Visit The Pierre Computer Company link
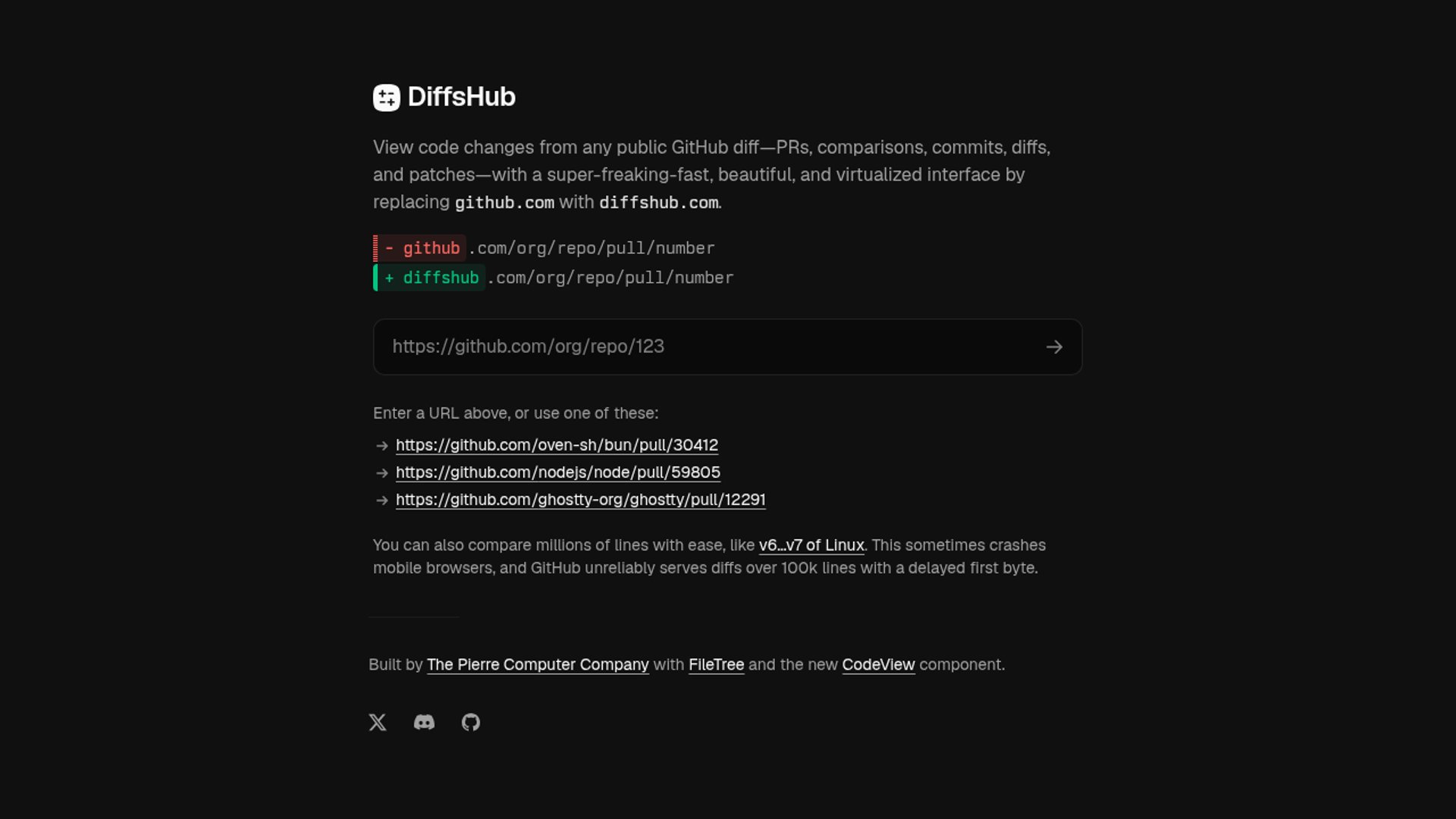Screen dimensions: 1456x819 point(538,664)
